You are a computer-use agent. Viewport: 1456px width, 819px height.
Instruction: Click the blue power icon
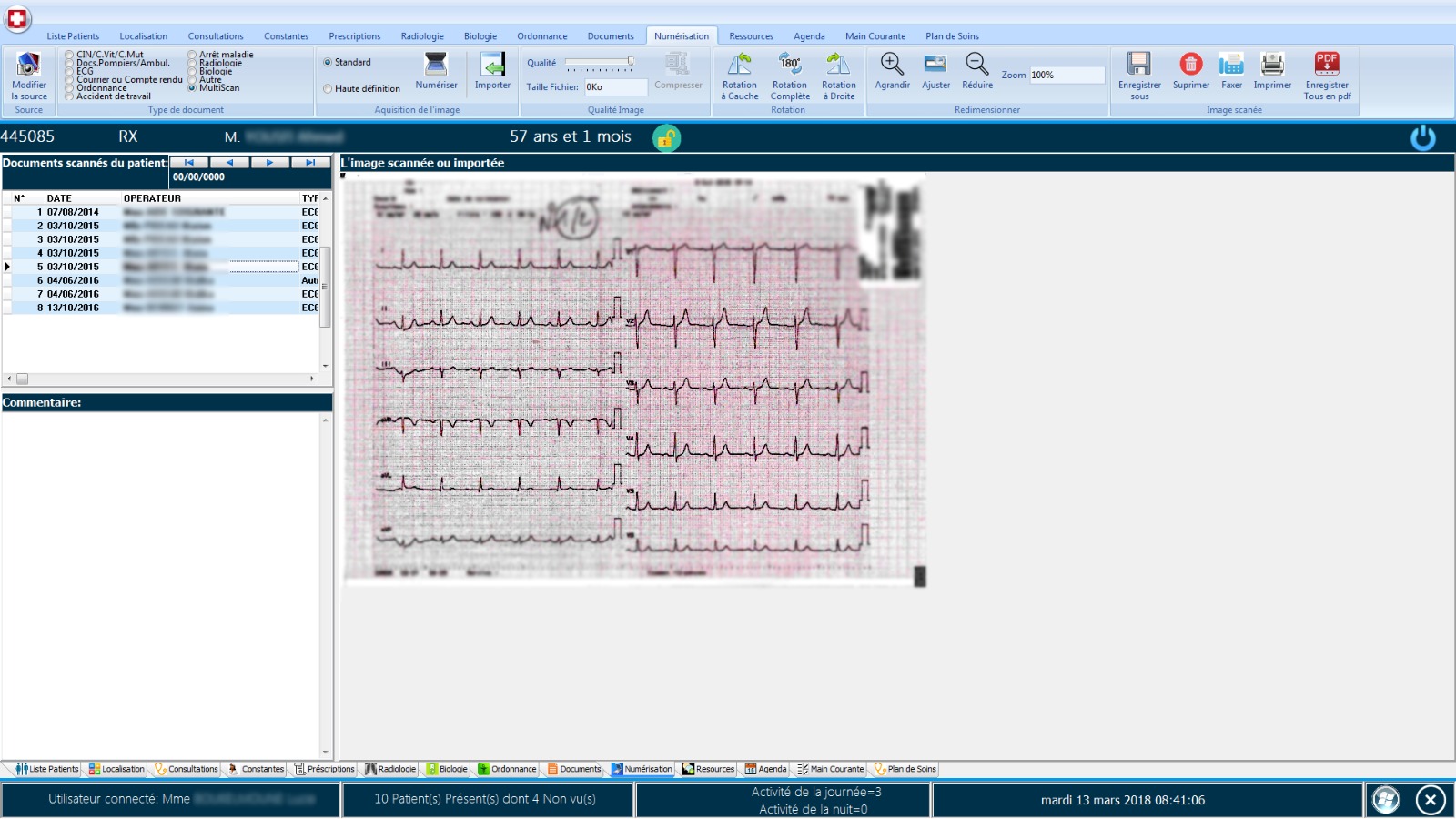click(x=1423, y=137)
